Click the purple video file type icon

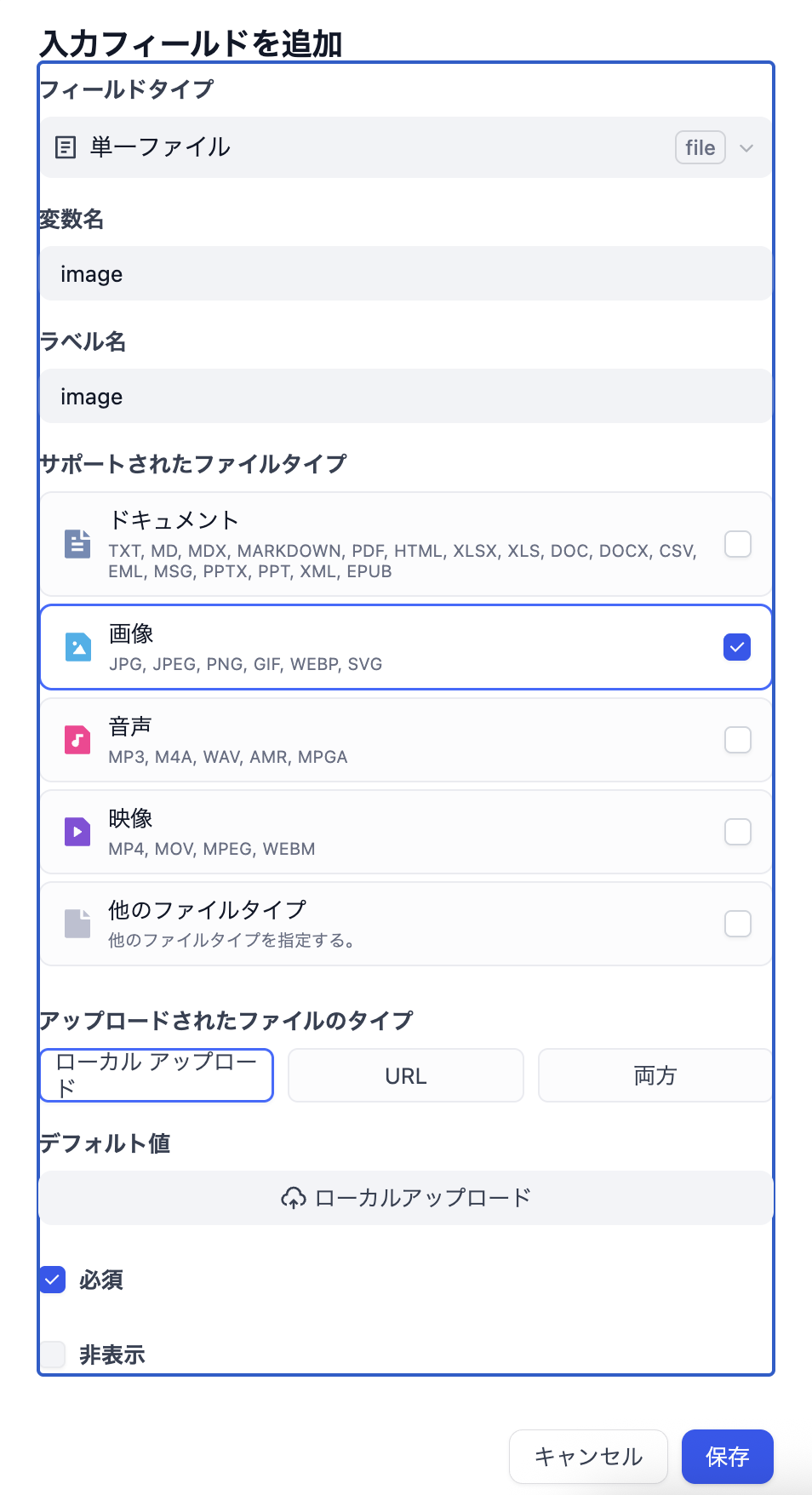click(x=77, y=831)
